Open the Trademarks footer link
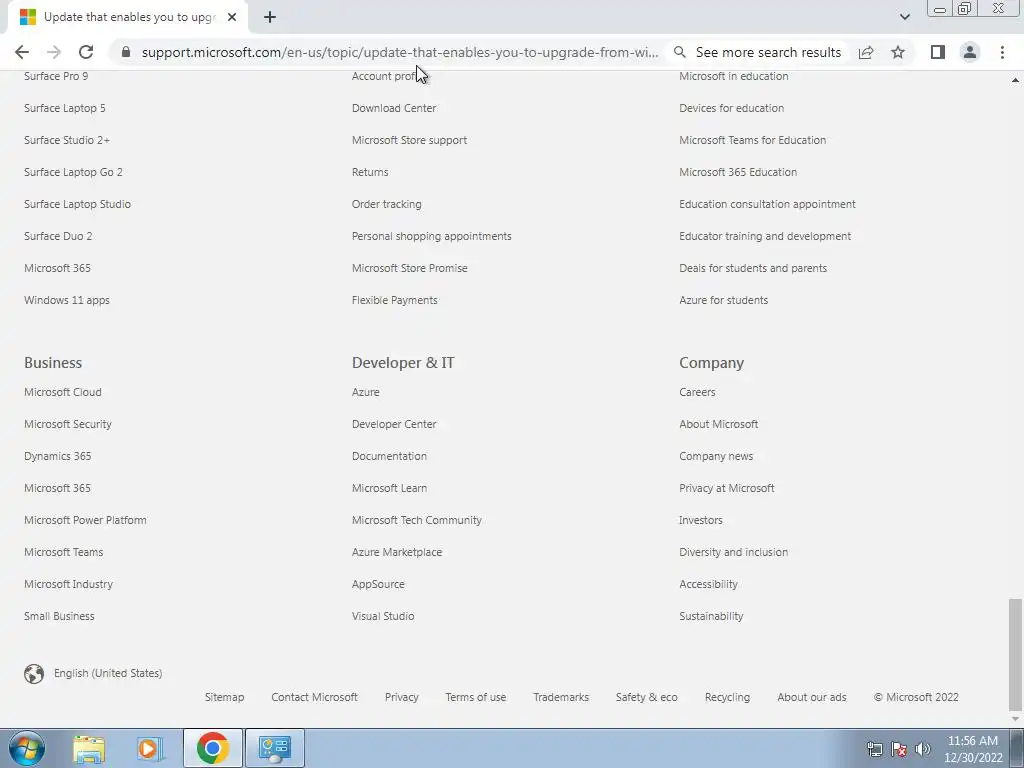Viewport: 1024px width, 768px height. click(561, 697)
